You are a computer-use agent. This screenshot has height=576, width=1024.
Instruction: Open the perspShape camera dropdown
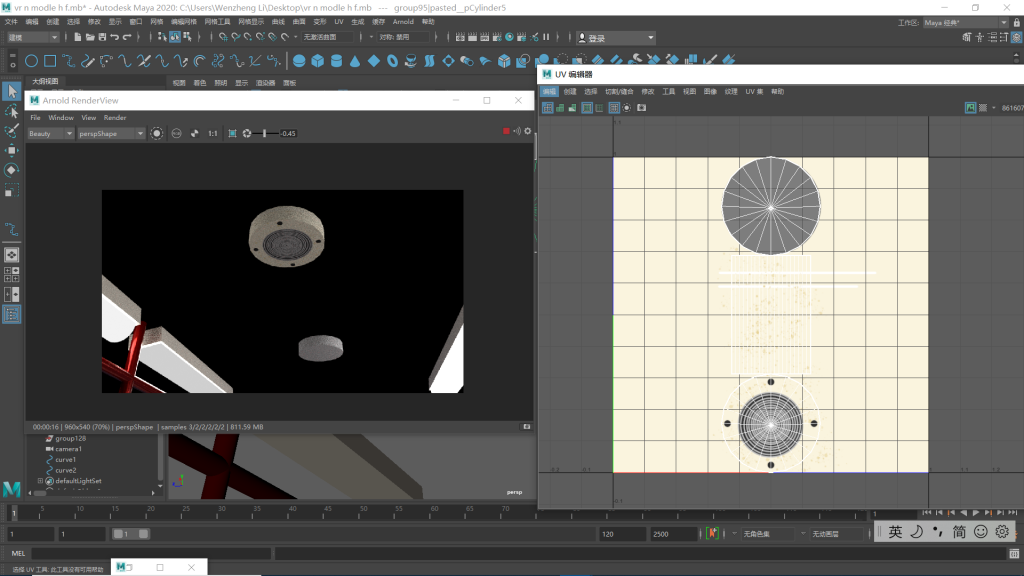(110, 133)
